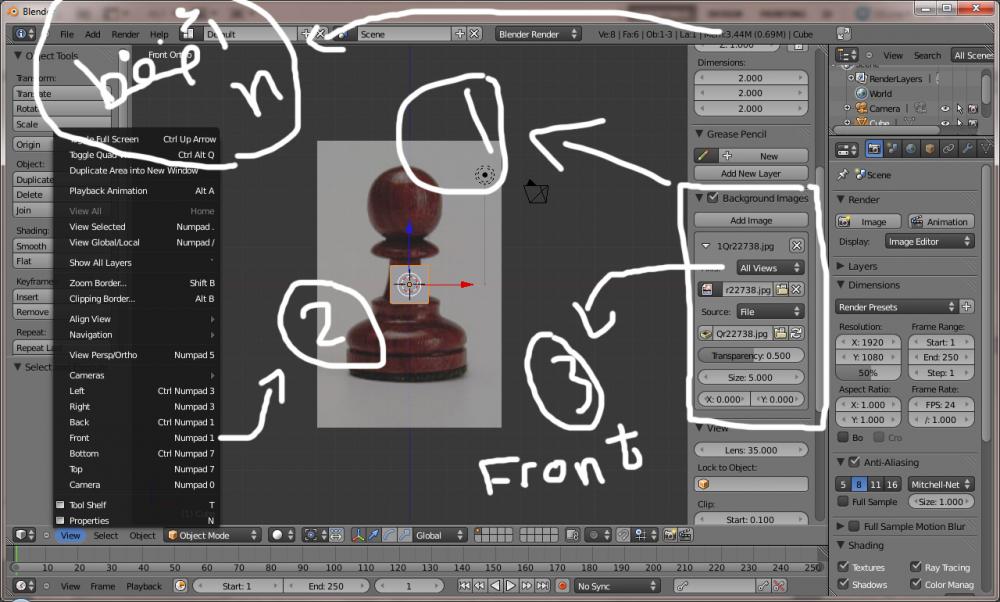Open the Object Mode dropdown
Image resolution: width=1000 pixels, height=602 pixels.
point(213,535)
